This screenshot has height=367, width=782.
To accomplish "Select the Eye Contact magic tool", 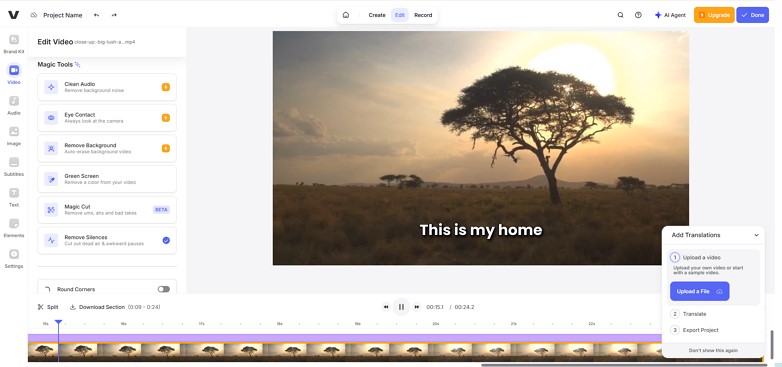I will (107, 118).
